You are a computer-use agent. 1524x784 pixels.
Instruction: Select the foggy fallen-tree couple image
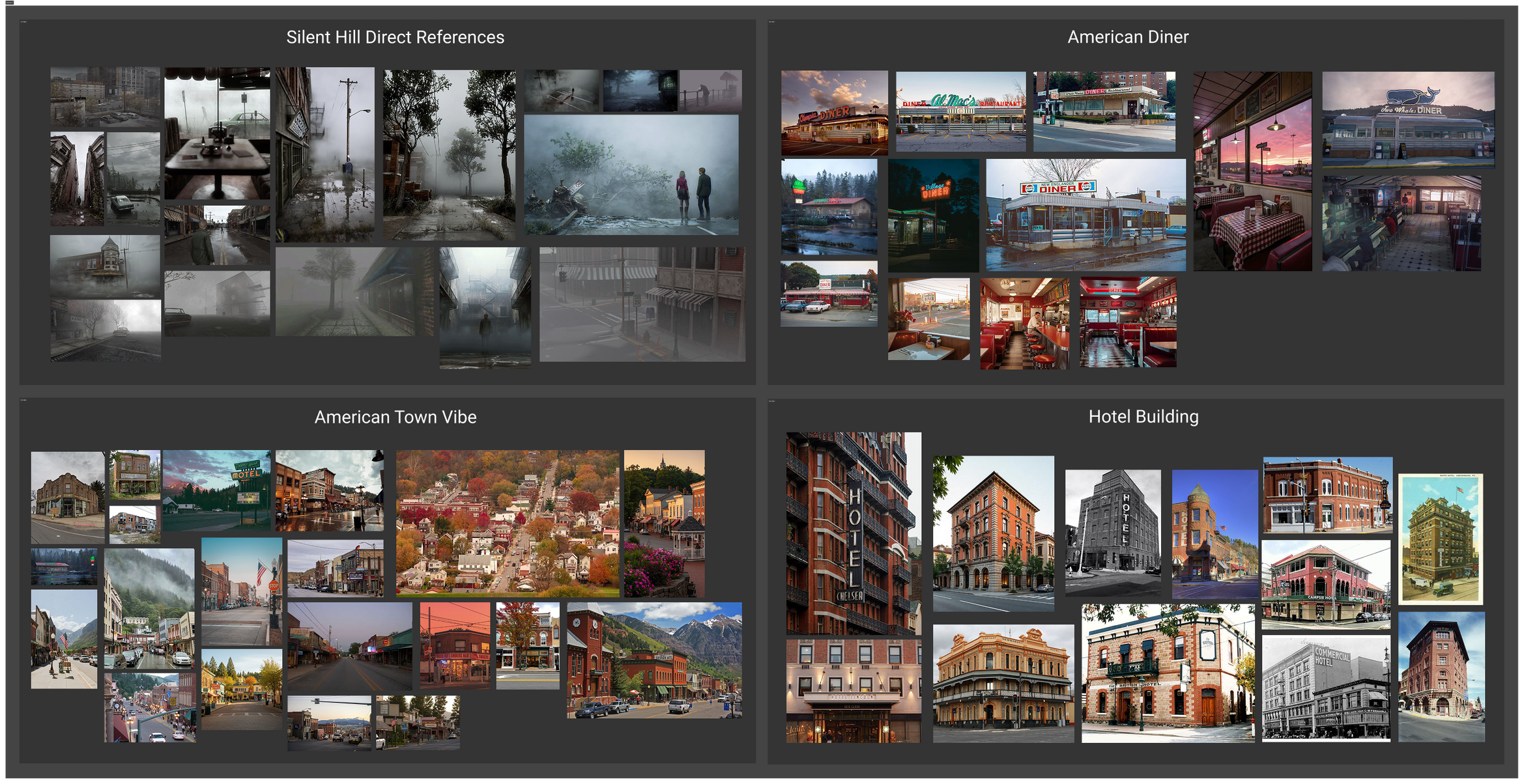coord(631,175)
